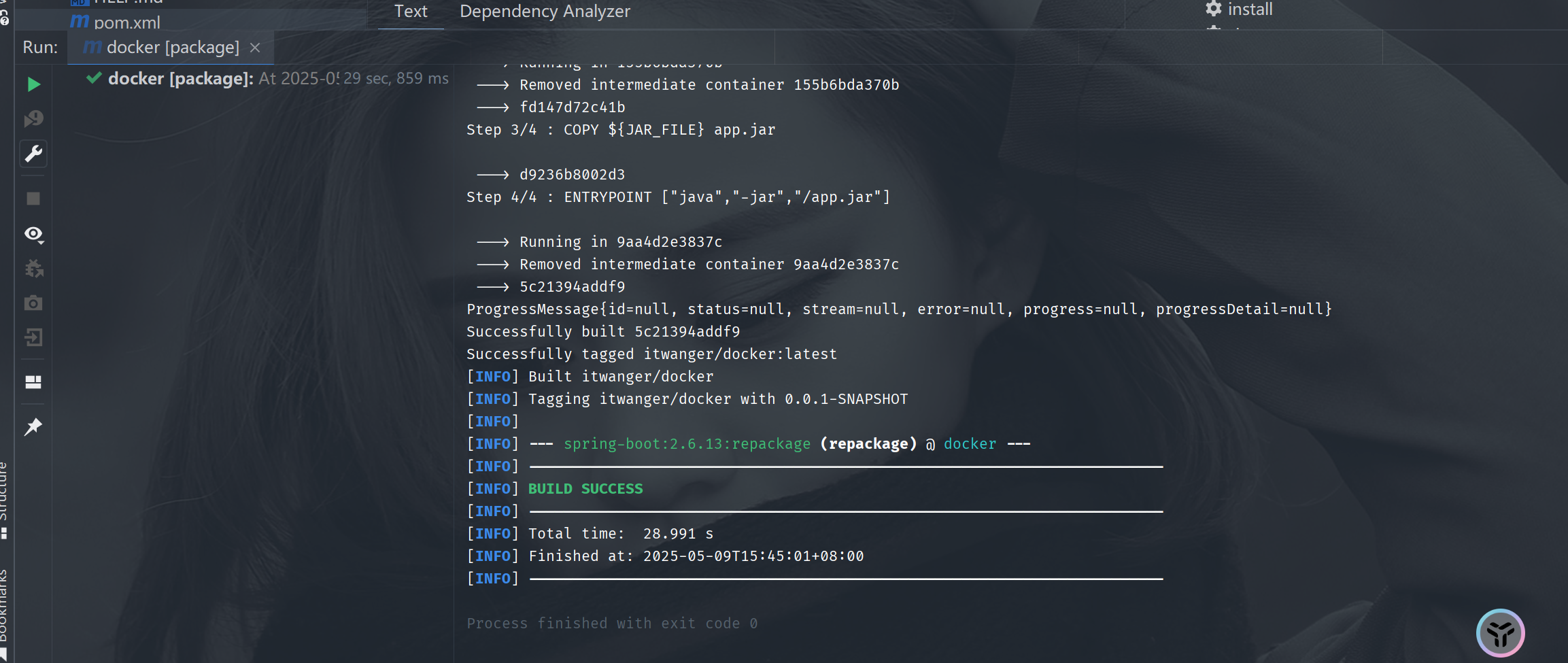
Task: Click the floating round assistant icon
Action: [x=1500, y=632]
